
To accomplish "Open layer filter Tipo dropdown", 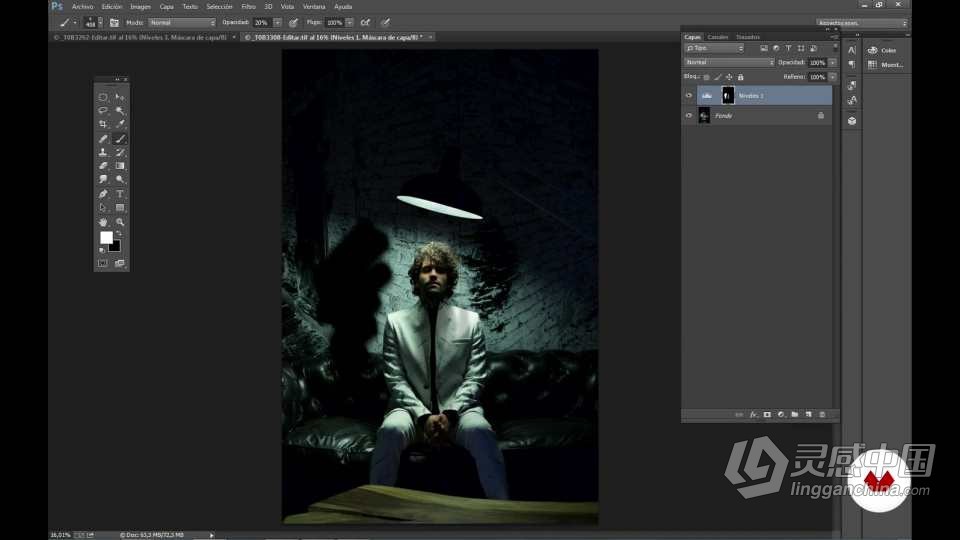I will tap(714, 48).
